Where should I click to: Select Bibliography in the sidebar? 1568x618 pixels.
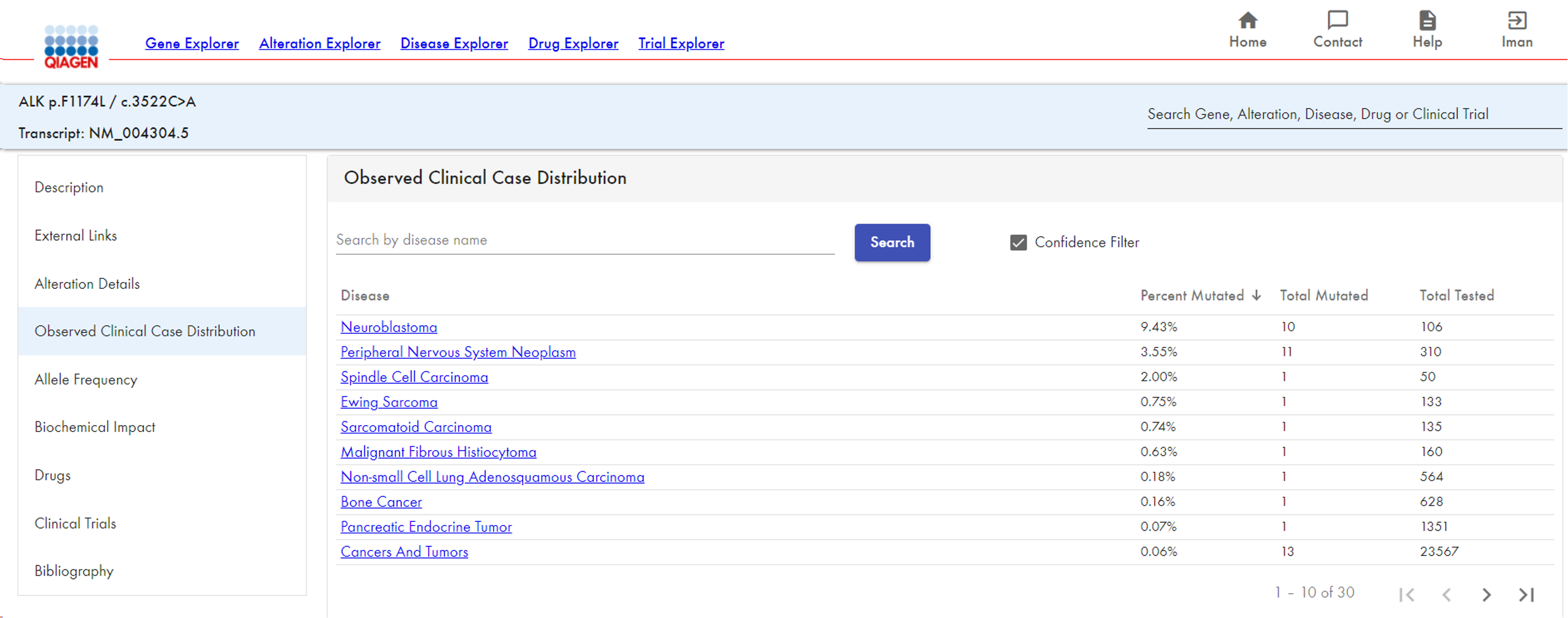tap(162, 571)
